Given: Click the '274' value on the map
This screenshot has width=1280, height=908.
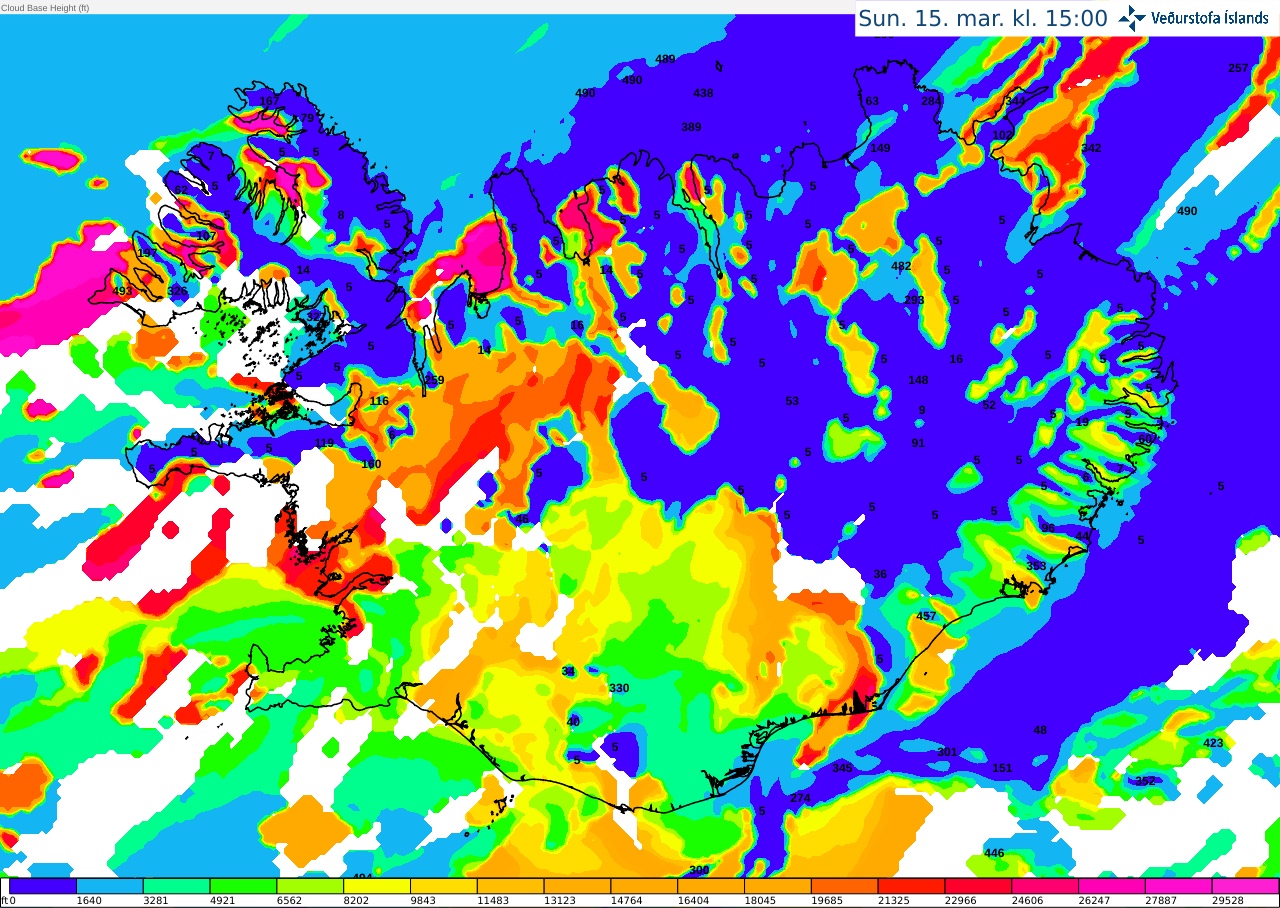Looking at the screenshot, I should (800, 798).
